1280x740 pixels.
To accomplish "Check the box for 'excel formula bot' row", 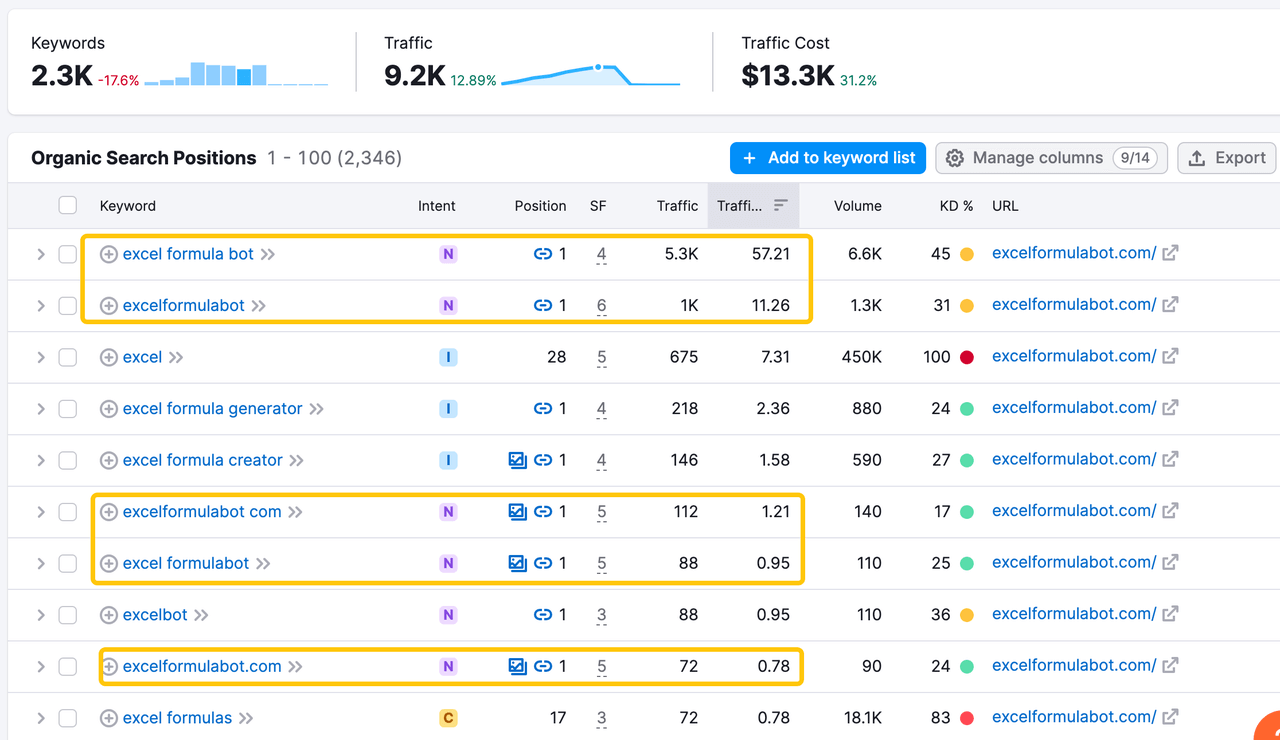I will (x=67, y=254).
